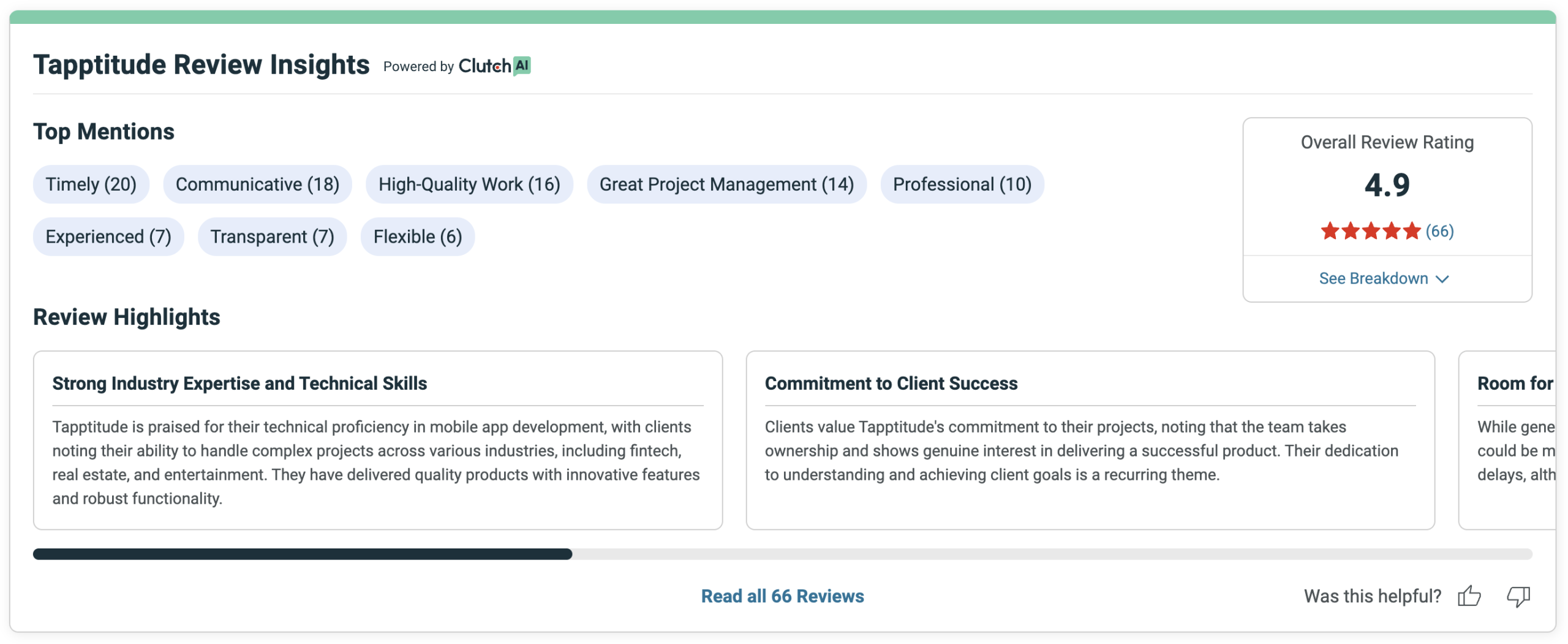The width and height of the screenshot is (1568, 644).
Task: Expand the See Breakdown dropdown
Action: tap(1384, 279)
